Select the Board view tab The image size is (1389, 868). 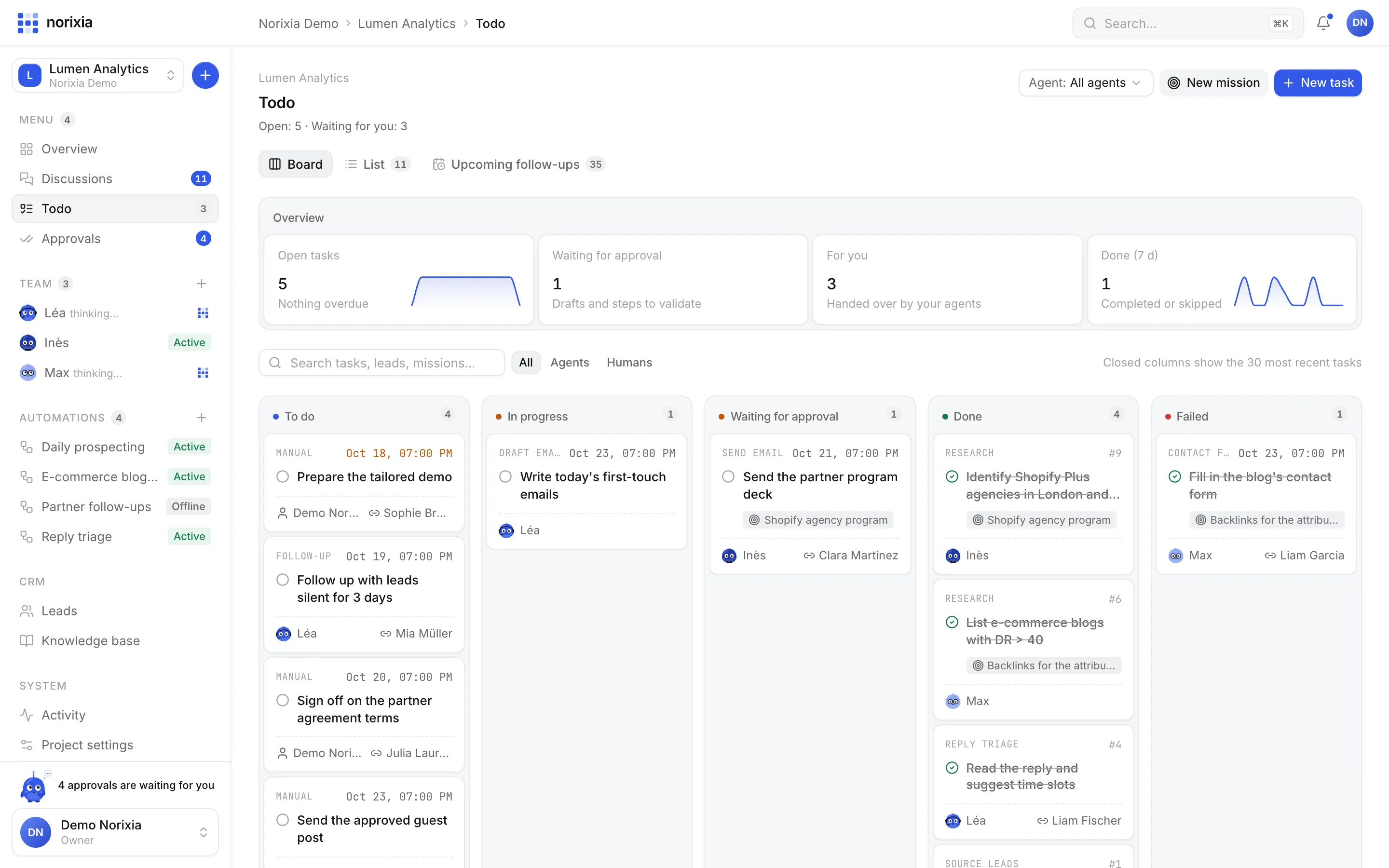point(295,164)
